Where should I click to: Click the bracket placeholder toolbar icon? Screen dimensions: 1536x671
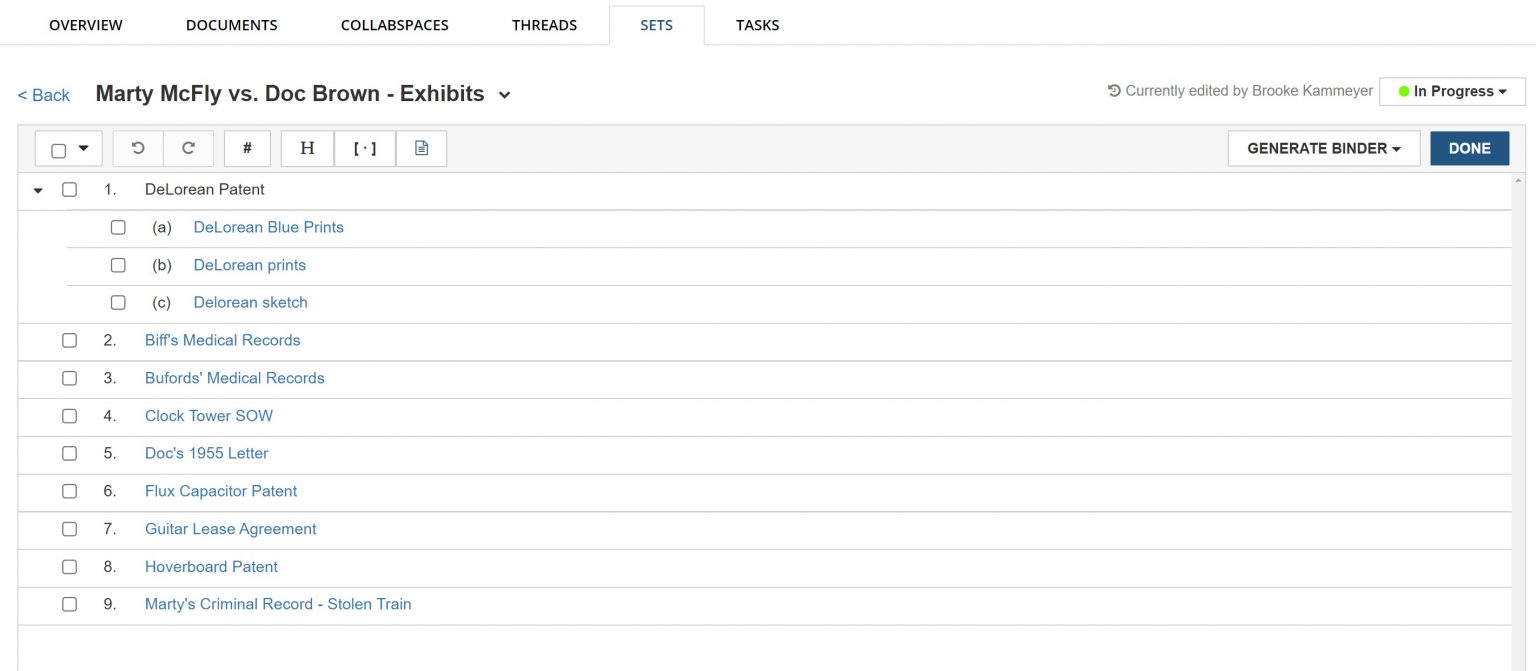pyautogui.click(x=365, y=148)
